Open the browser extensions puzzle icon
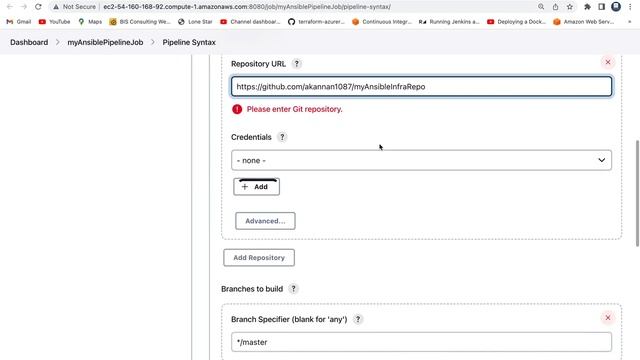The width and height of the screenshot is (640, 360). (x=587, y=7)
